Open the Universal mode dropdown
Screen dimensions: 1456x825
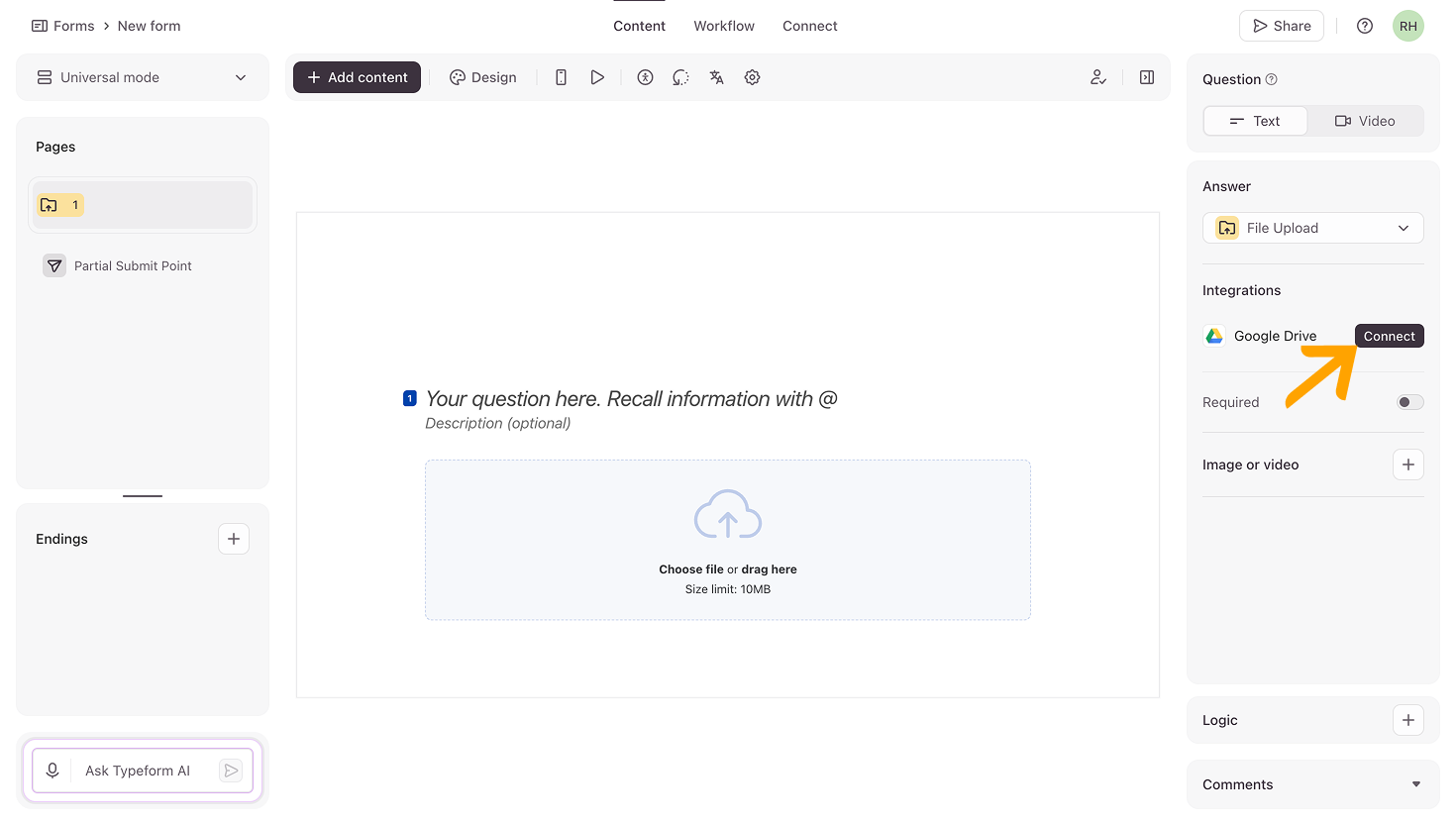tap(143, 77)
